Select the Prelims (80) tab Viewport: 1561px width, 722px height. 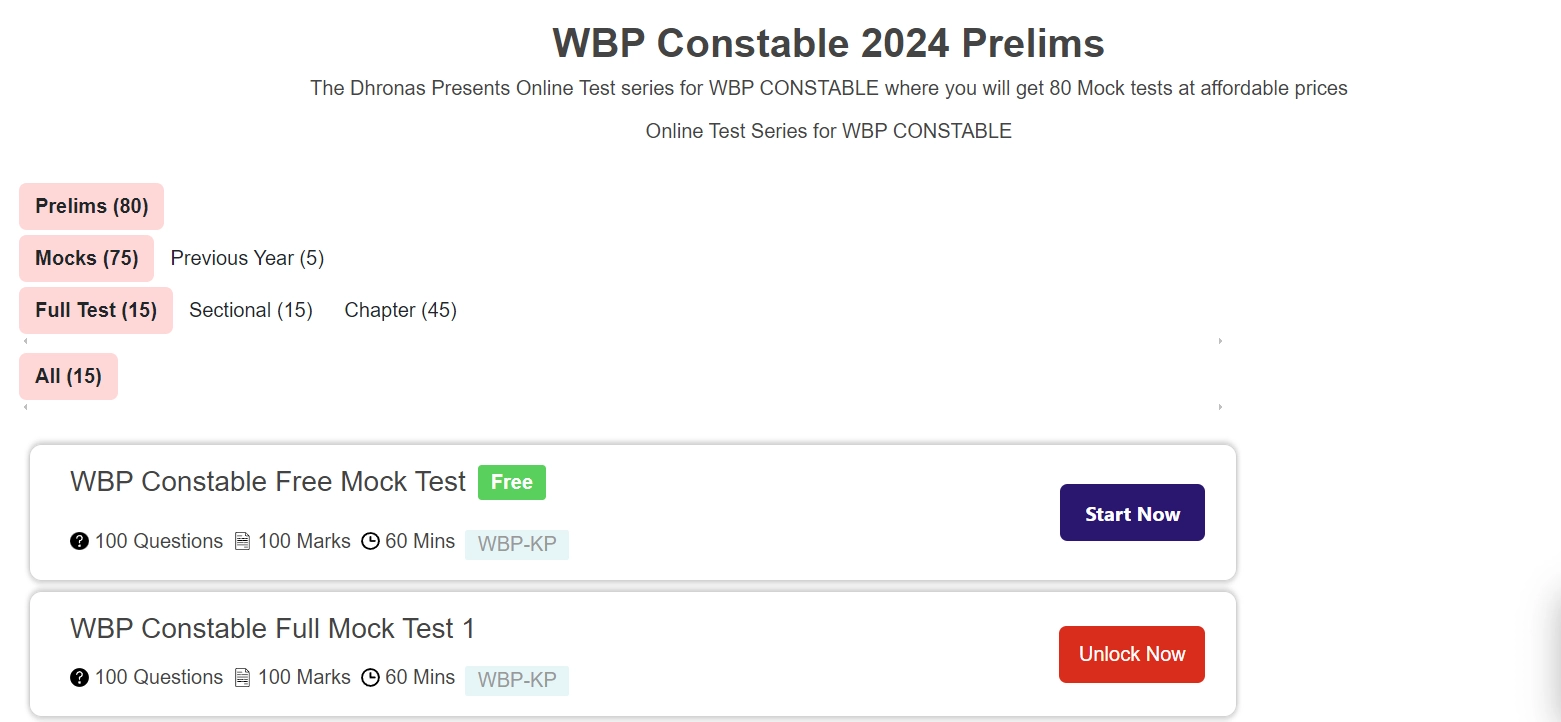pos(91,206)
